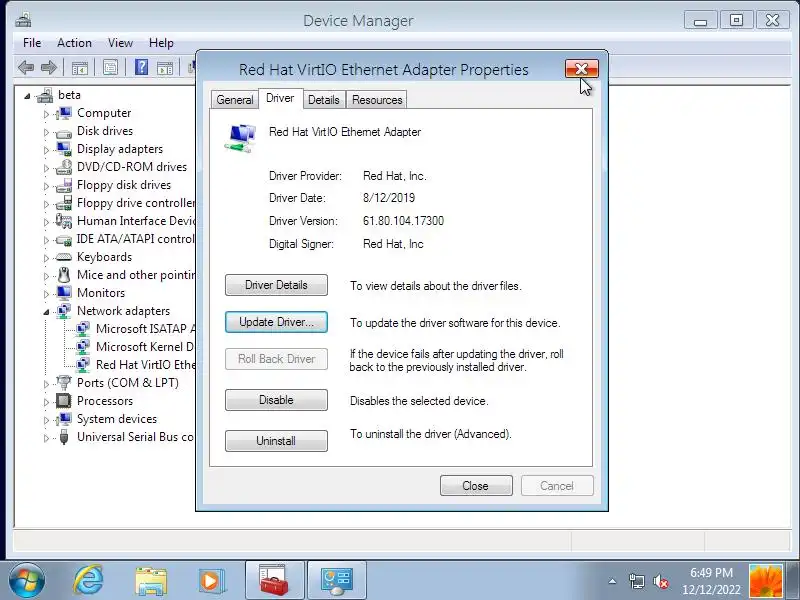800x600 pixels.
Task: Switch to the General tab
Action: [x=235, y=99]
